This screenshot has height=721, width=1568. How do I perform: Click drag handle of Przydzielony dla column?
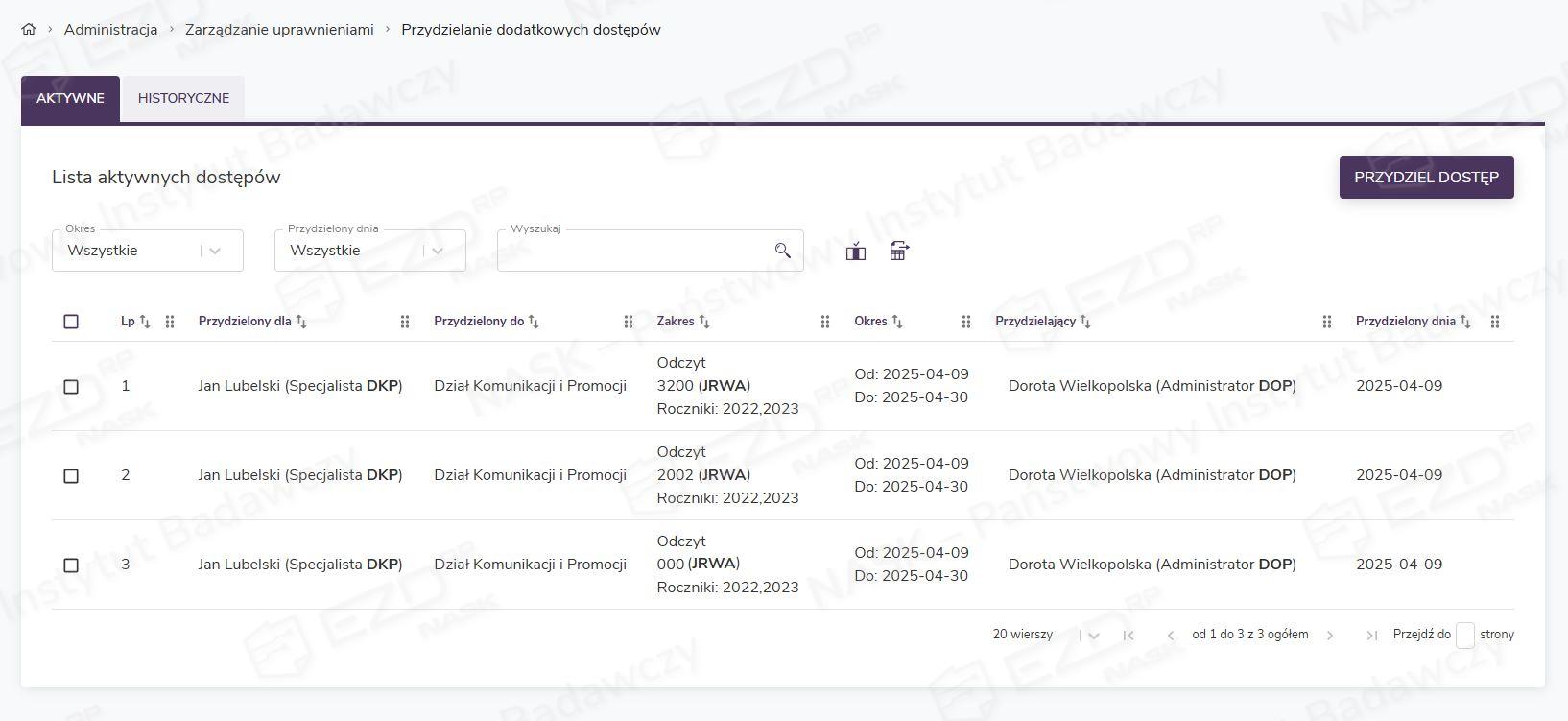click(x=405, y=322)
